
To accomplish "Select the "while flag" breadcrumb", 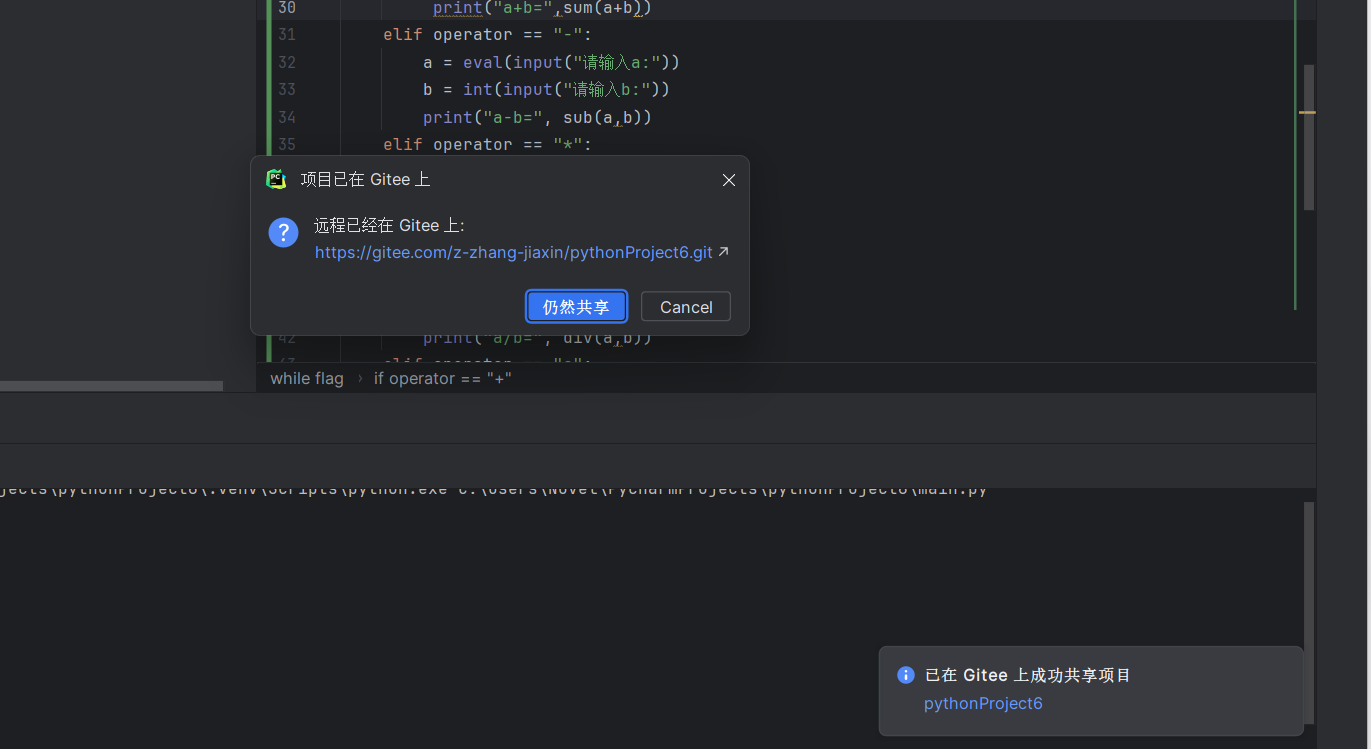I will click(x=306, y=378).
